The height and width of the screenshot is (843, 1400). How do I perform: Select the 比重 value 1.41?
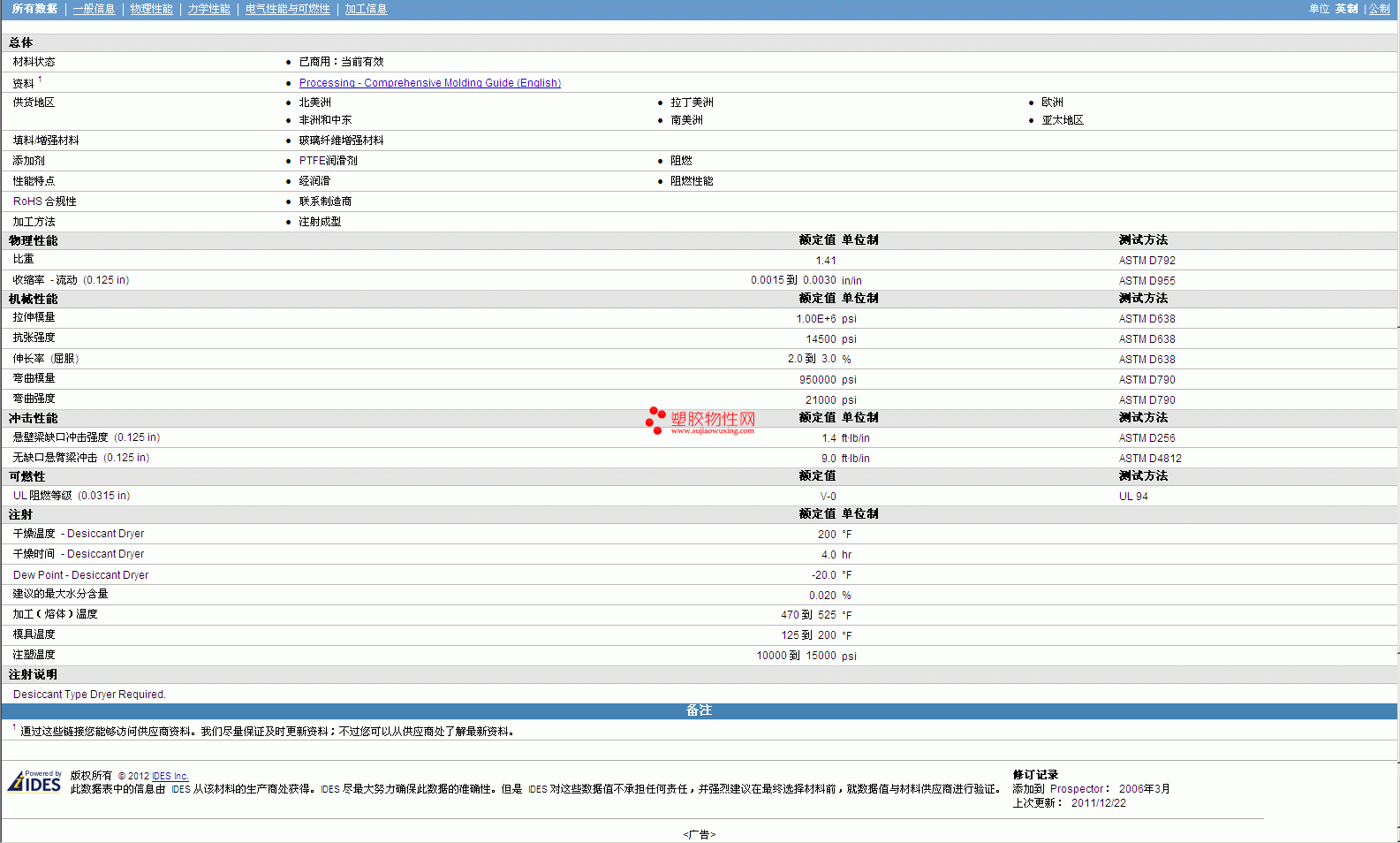(x=826, y=261)
